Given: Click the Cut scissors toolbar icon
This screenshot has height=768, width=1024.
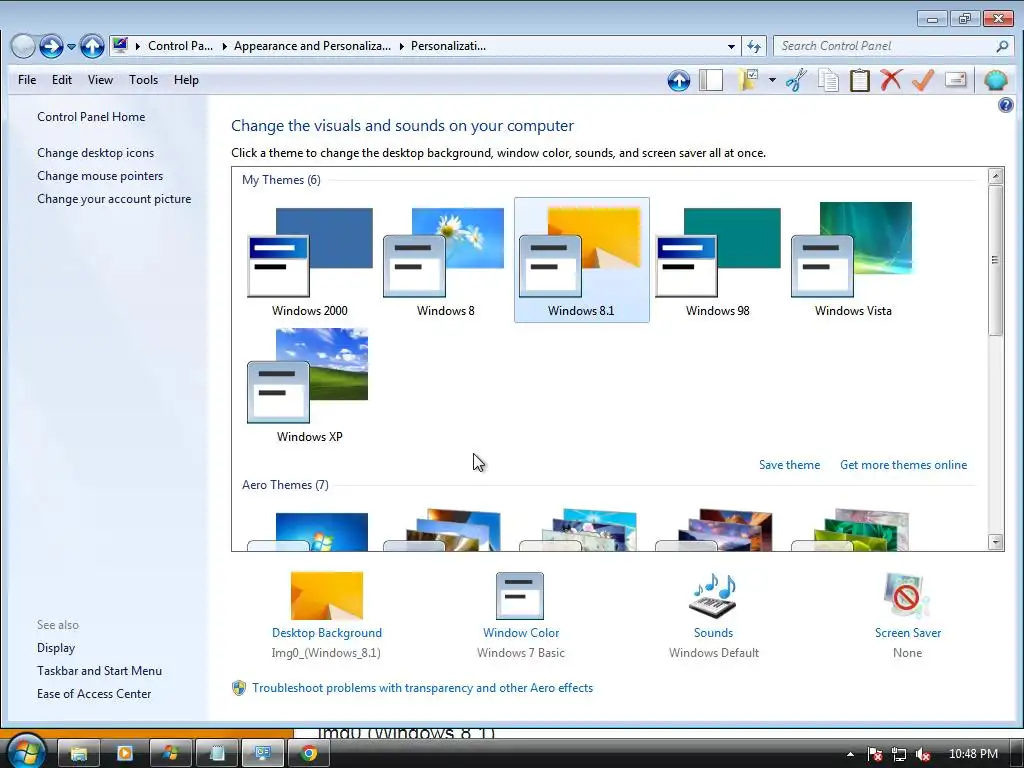Looking at the screenshot, I should (796, 80).
